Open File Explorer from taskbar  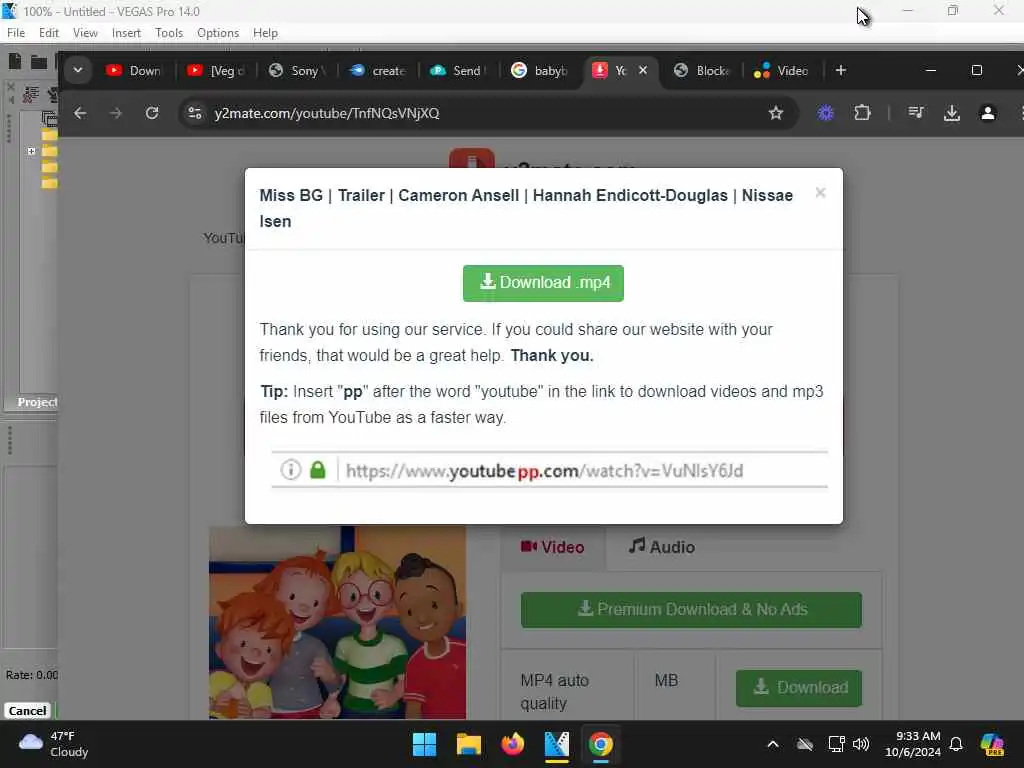[469, 744]
